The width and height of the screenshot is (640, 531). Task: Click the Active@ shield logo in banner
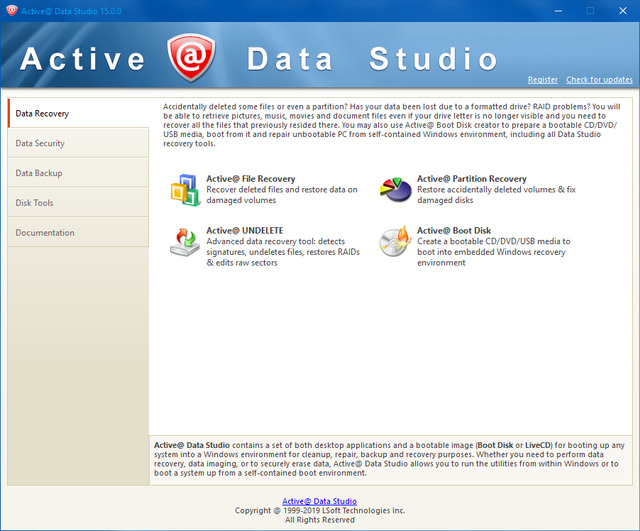coord(191,58)
